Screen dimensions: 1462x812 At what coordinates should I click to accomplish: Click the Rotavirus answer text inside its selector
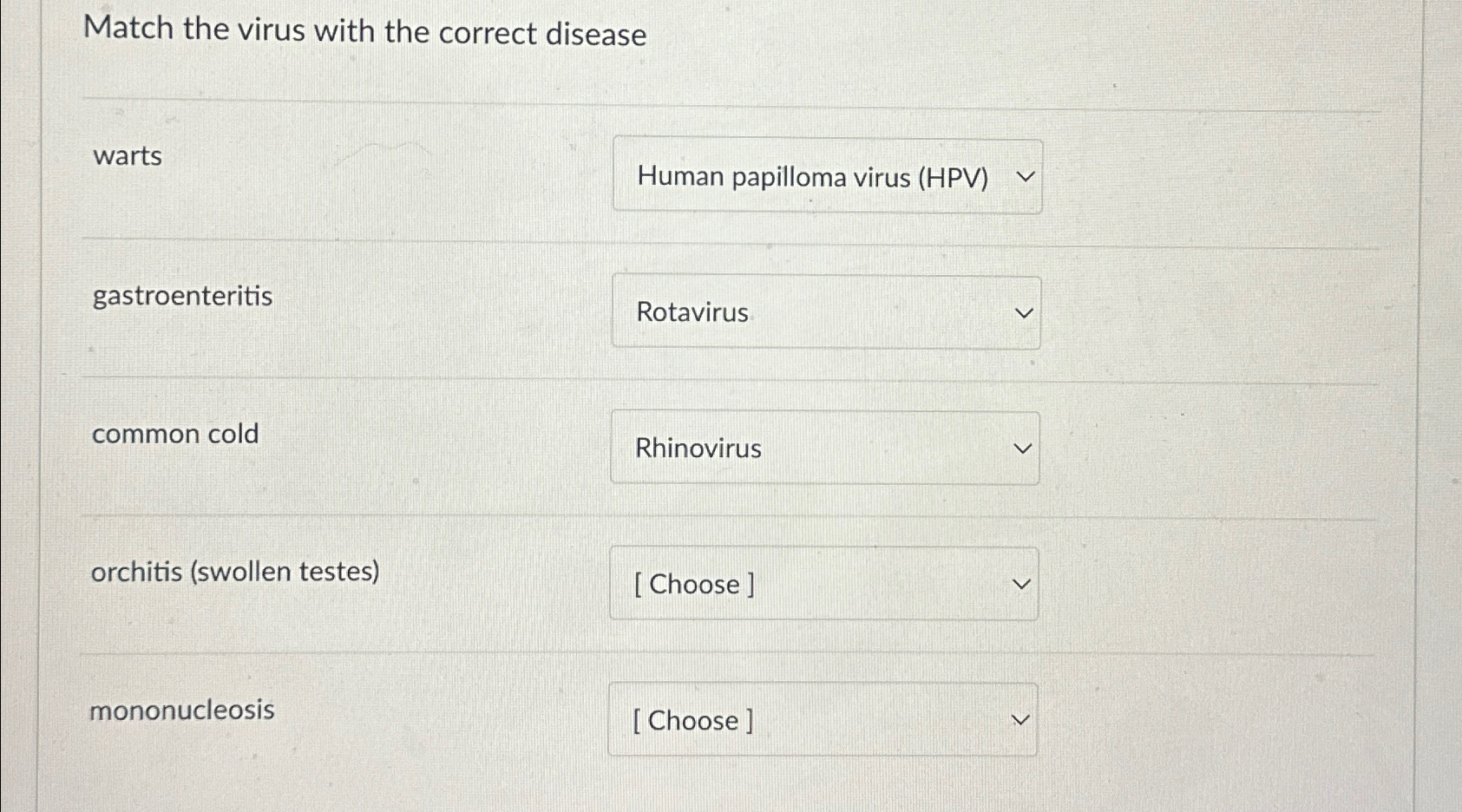(690, 312)
